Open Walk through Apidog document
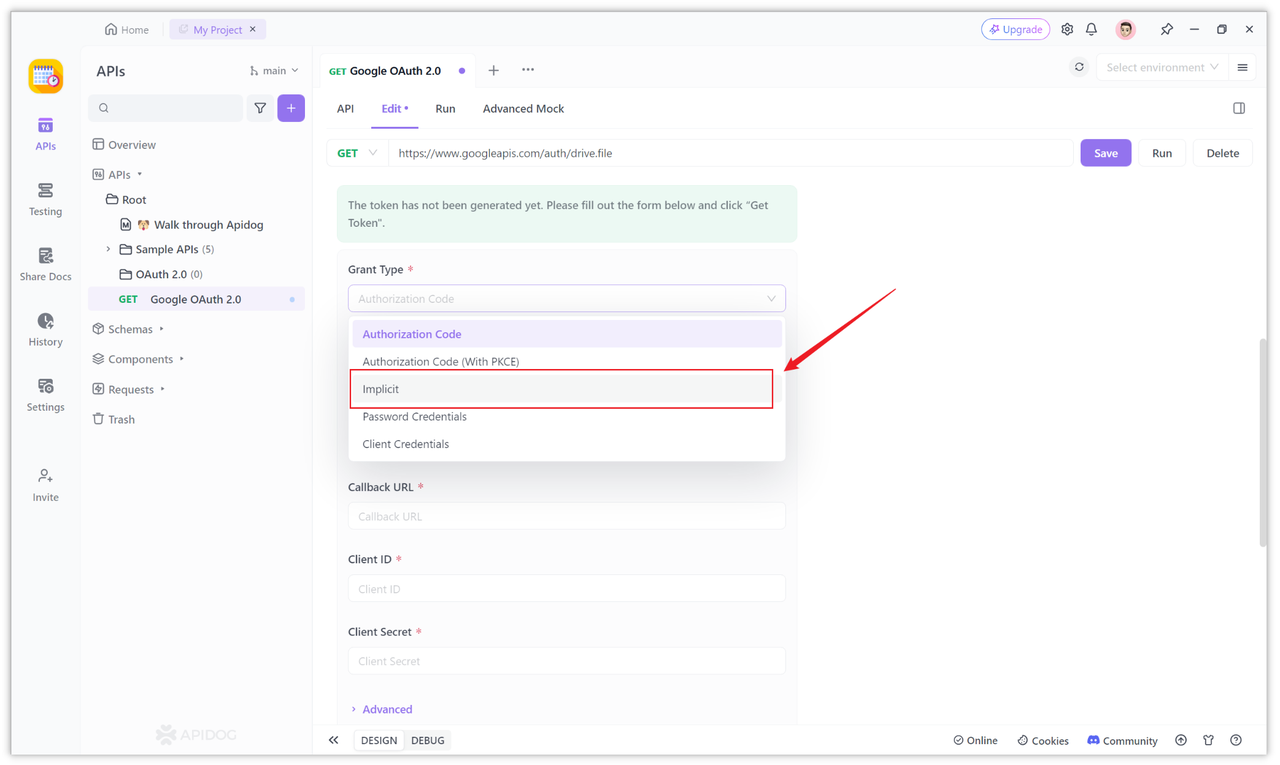The image size is (1280, 765). point(195,225)
